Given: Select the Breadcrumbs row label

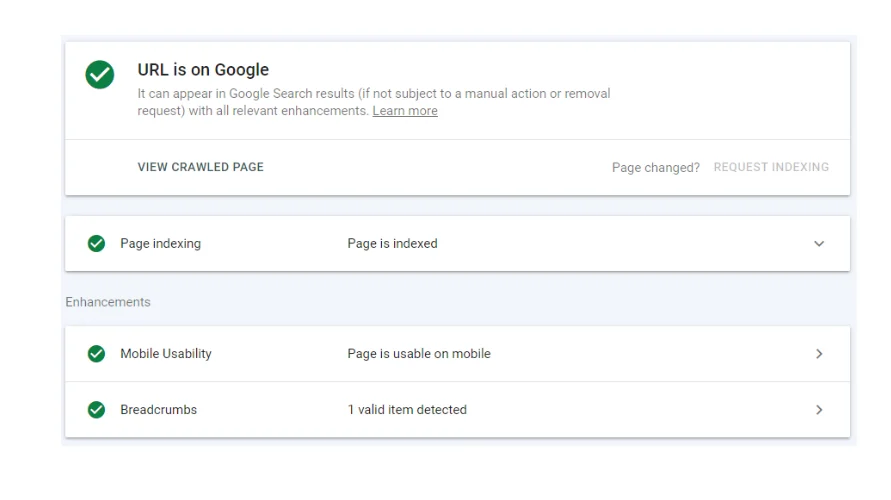Looking at the screenshot, I should coord(158,410).
